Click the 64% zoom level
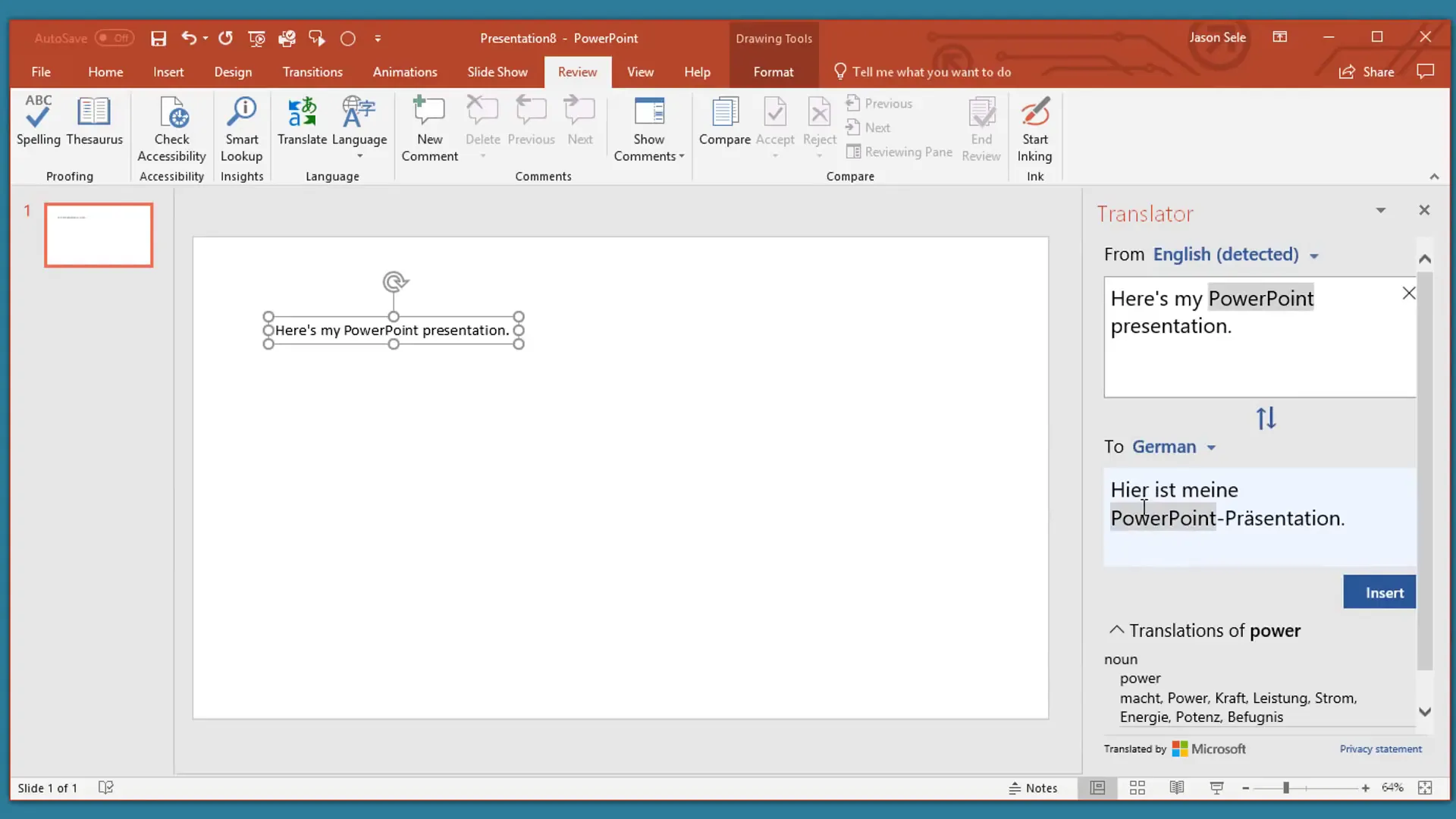Viewport: 1456px width, 819px height. coord(1392,788)
